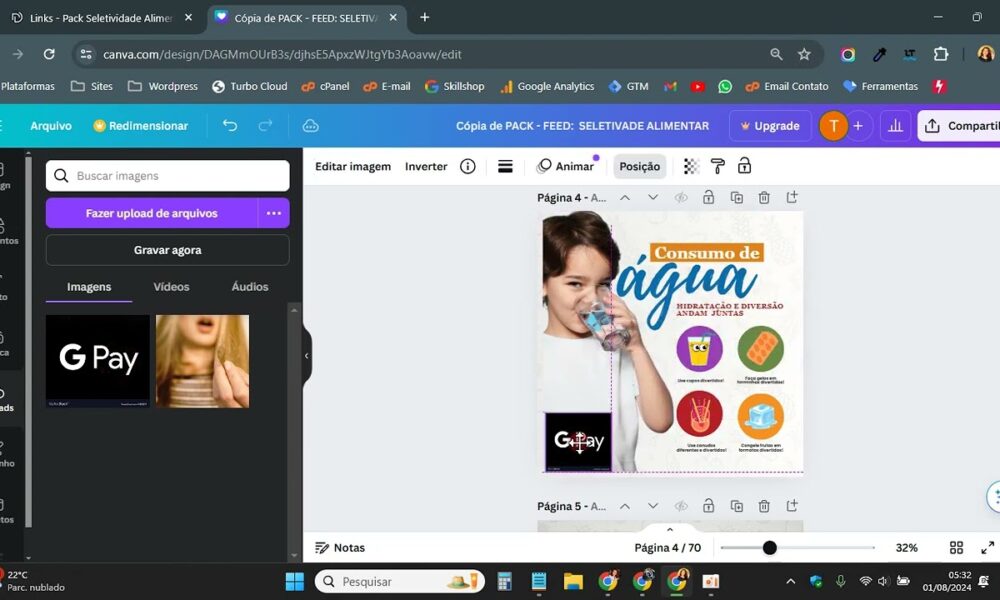Select the blonde woman uploaded image thumbnail

pos(202,361)
